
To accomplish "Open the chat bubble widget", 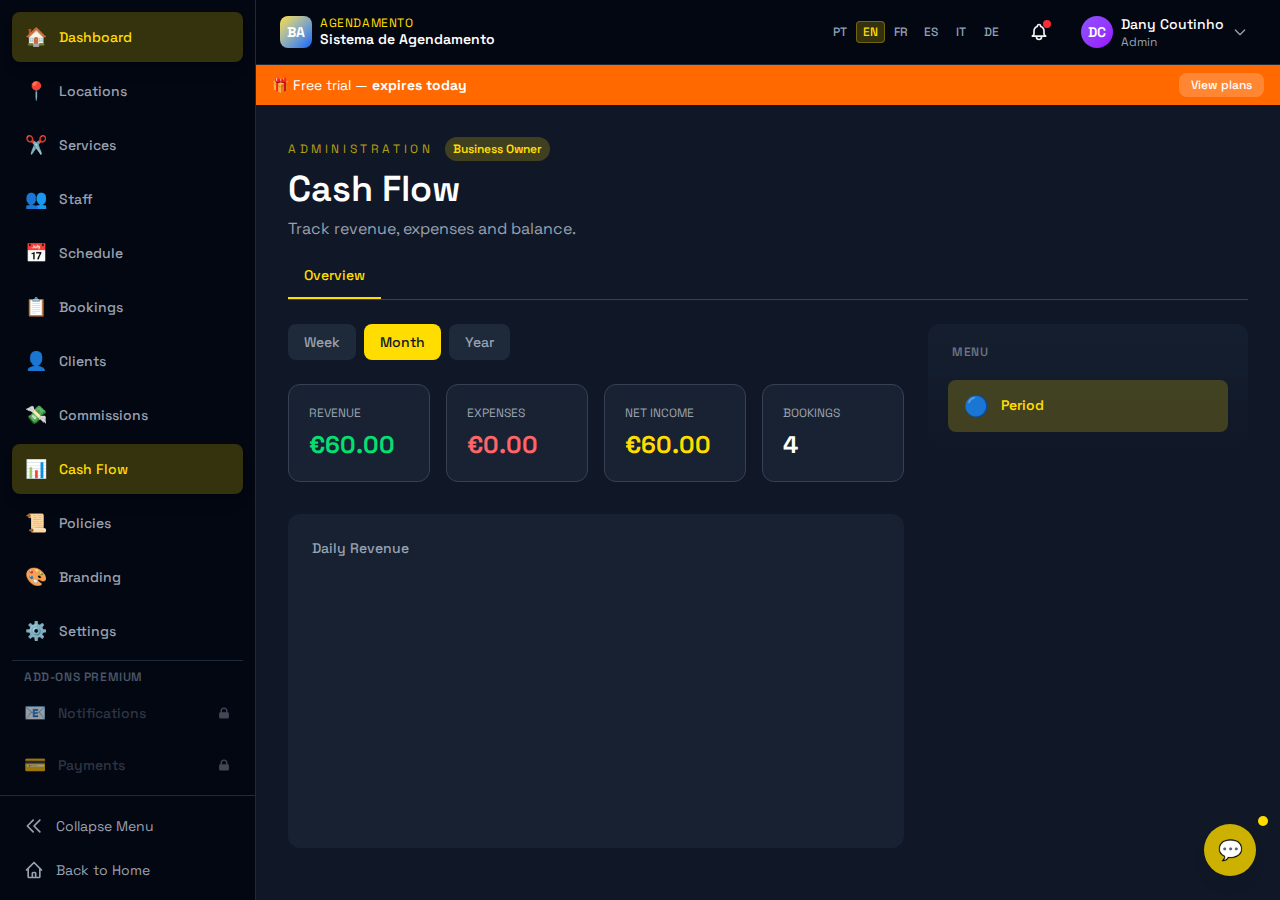I will coord(1230,850).
